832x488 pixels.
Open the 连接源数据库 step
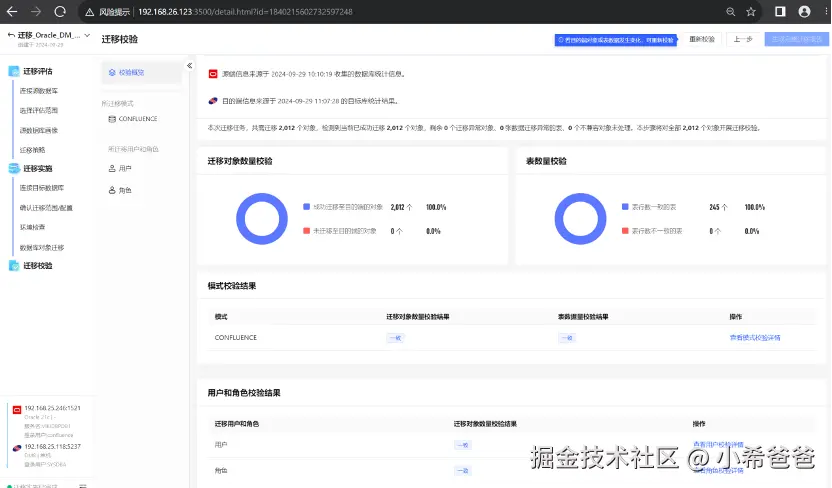pyautogui.click(x=39, y=91)
